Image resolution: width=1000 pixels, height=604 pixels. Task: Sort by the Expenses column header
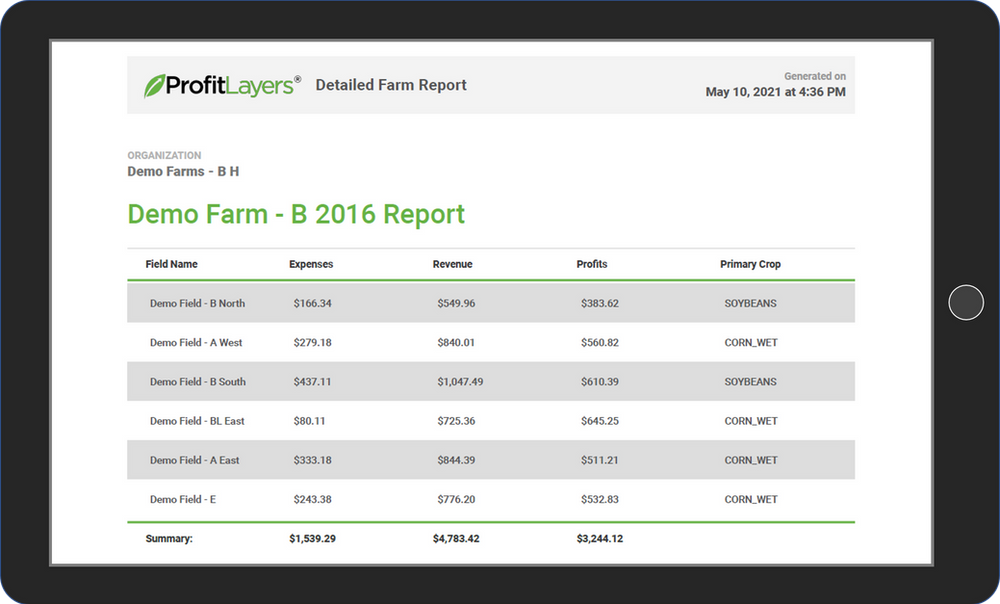pyautogui.click(x=311, y=264)
